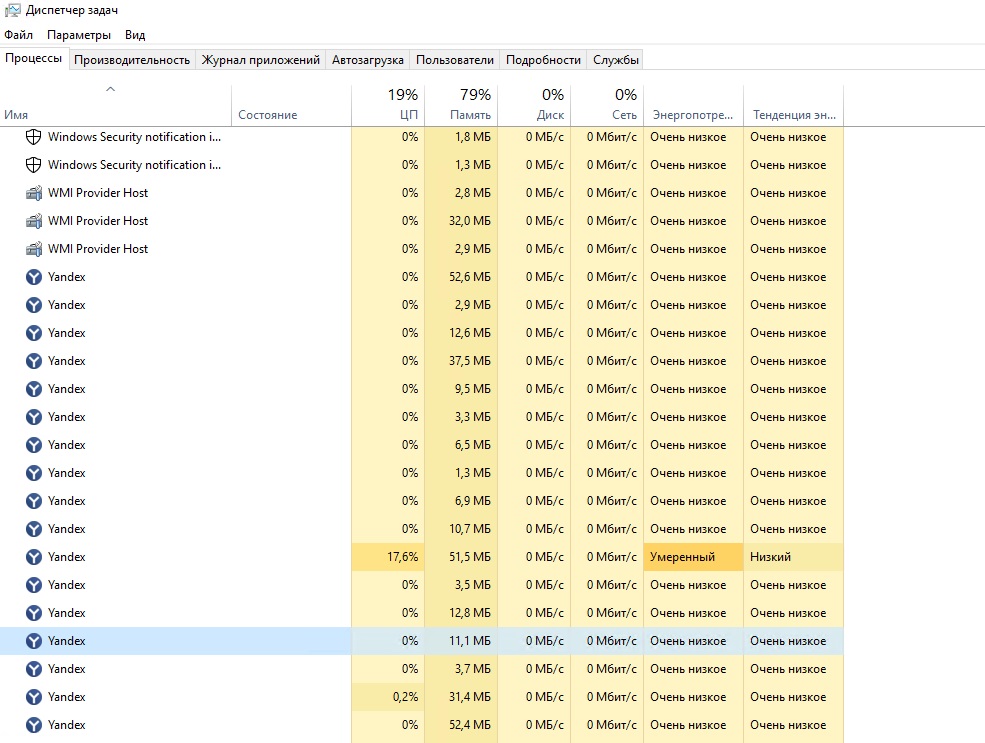
Task: Click the 17,6% CPU value
Action: (402, 557)
